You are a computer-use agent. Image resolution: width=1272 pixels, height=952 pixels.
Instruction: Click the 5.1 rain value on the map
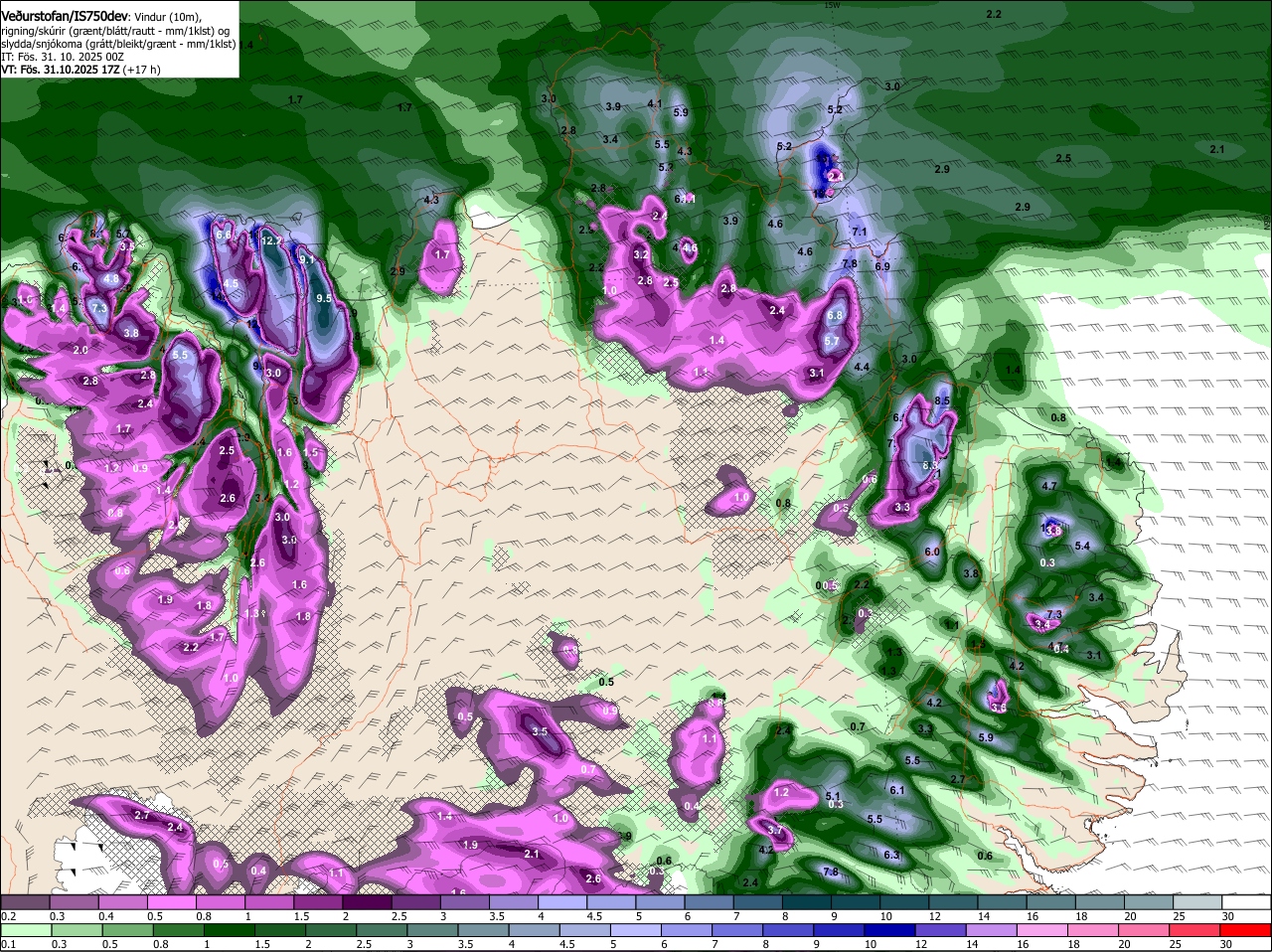pos(834,796)
